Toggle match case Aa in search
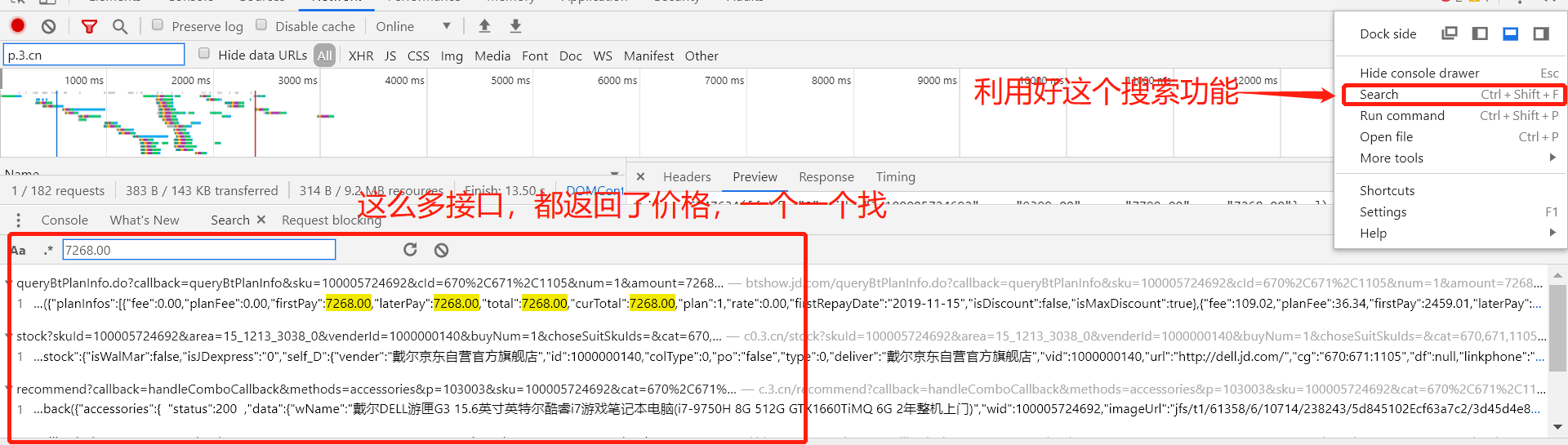 pyautogui.click(x=18, y=250)
